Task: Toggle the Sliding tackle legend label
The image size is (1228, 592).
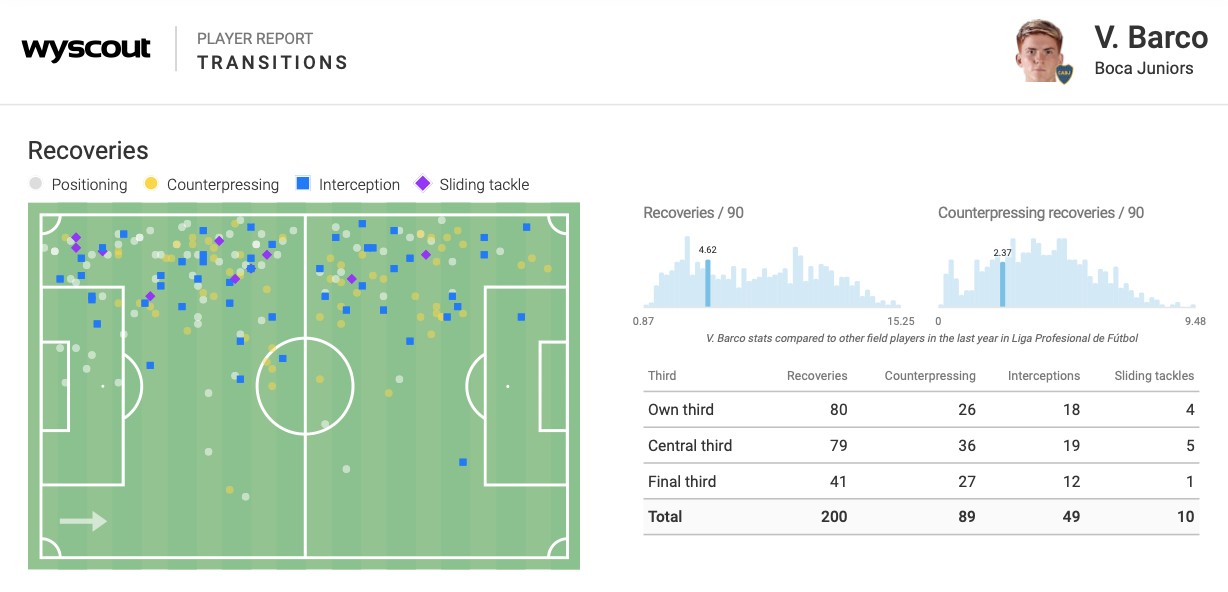Action: (x=484, y=185)
